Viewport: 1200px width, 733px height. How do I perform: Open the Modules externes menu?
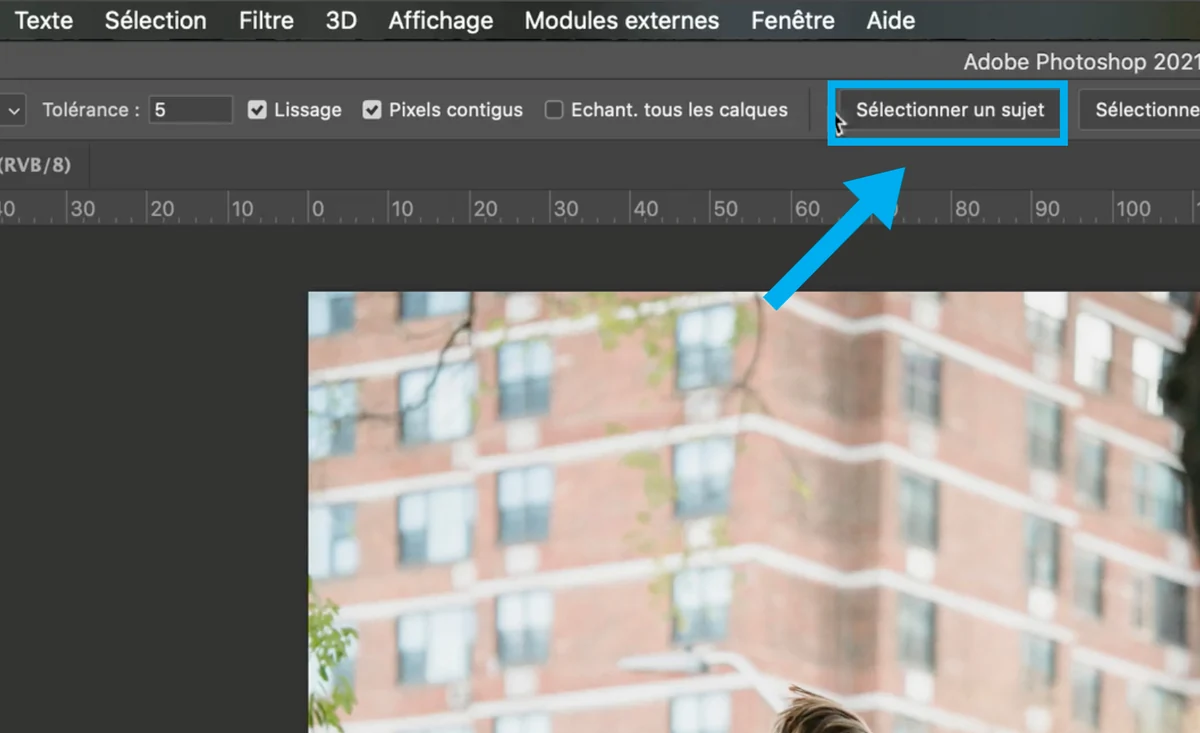[x=622, y=20]
